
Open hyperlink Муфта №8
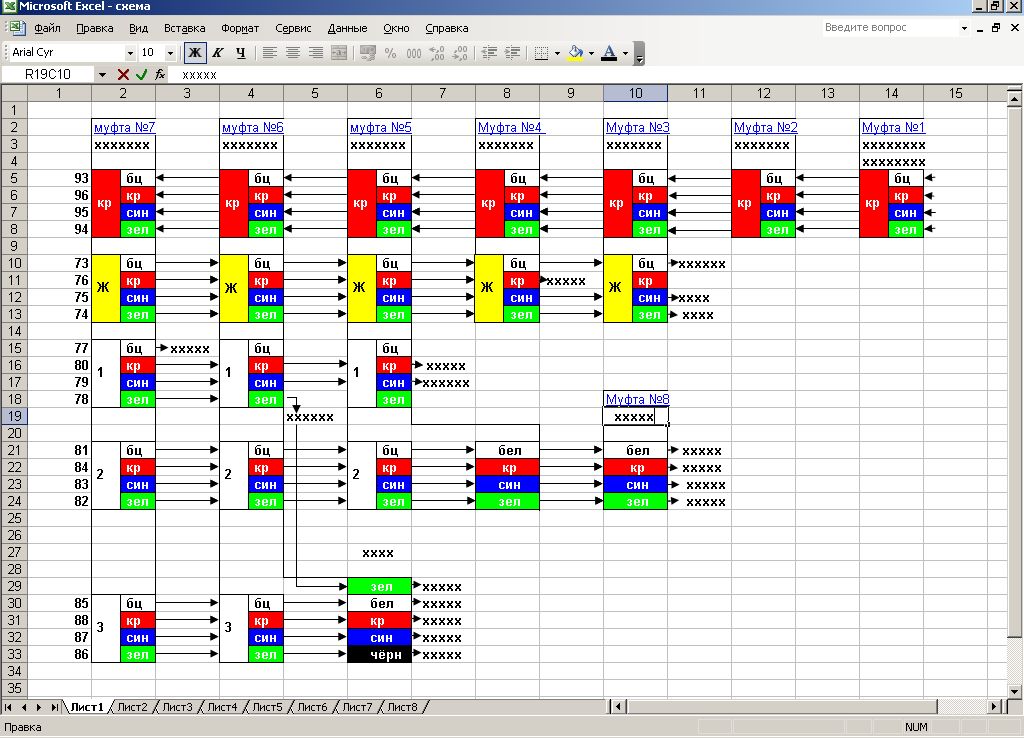(637, 399)
